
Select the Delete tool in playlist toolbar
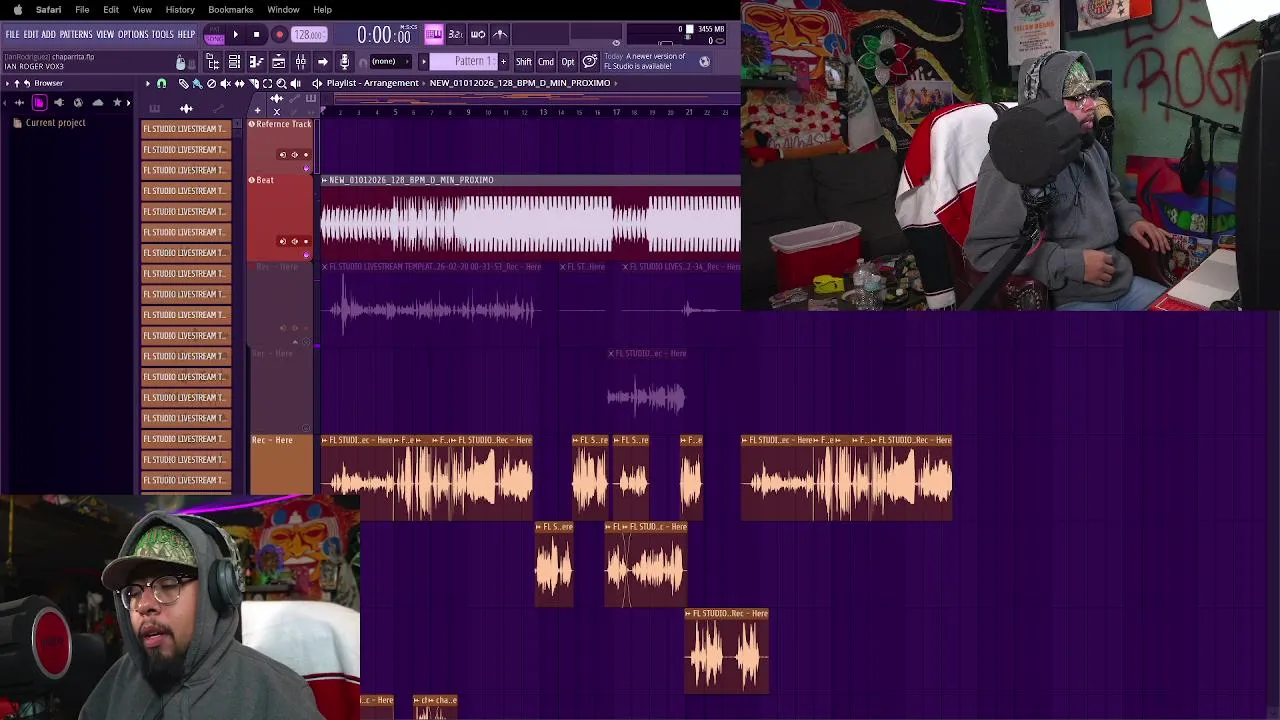211,84
